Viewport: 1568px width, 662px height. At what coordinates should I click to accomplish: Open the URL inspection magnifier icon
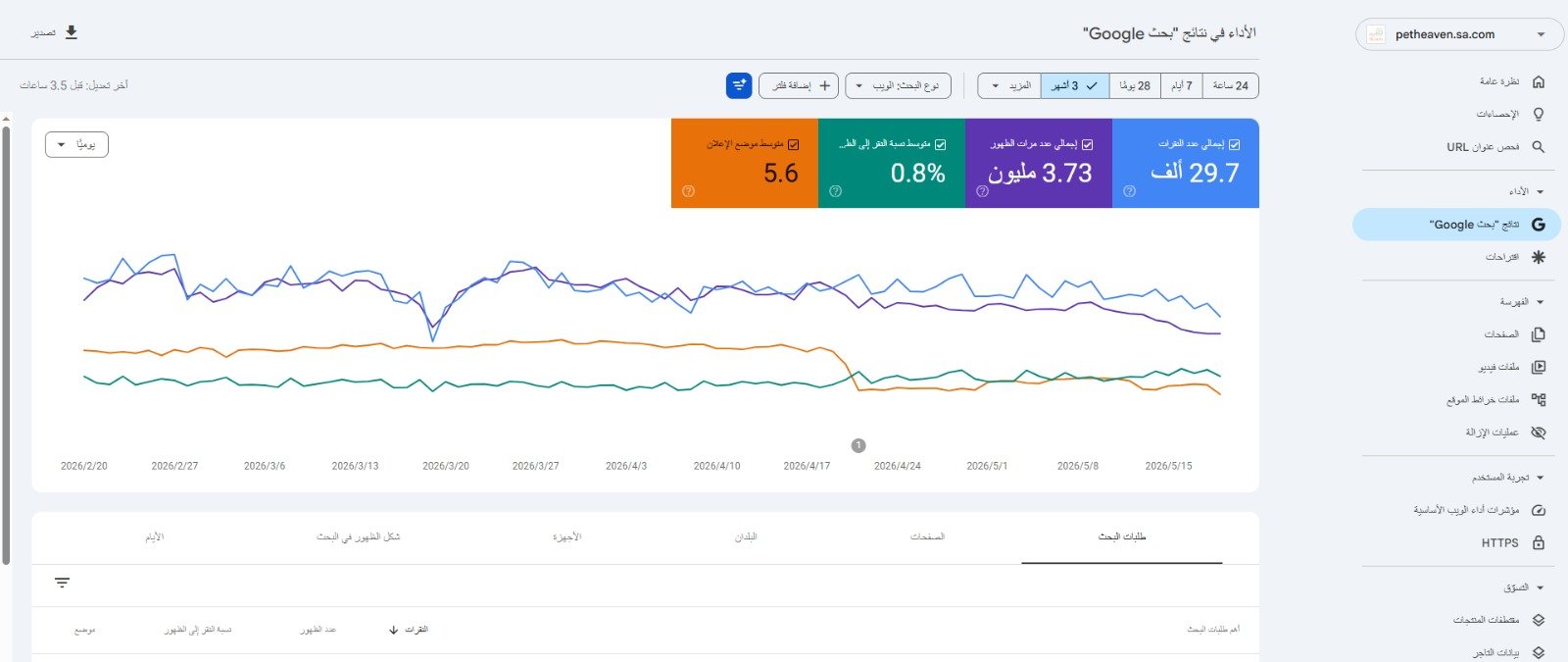[x=1538, y=147]
